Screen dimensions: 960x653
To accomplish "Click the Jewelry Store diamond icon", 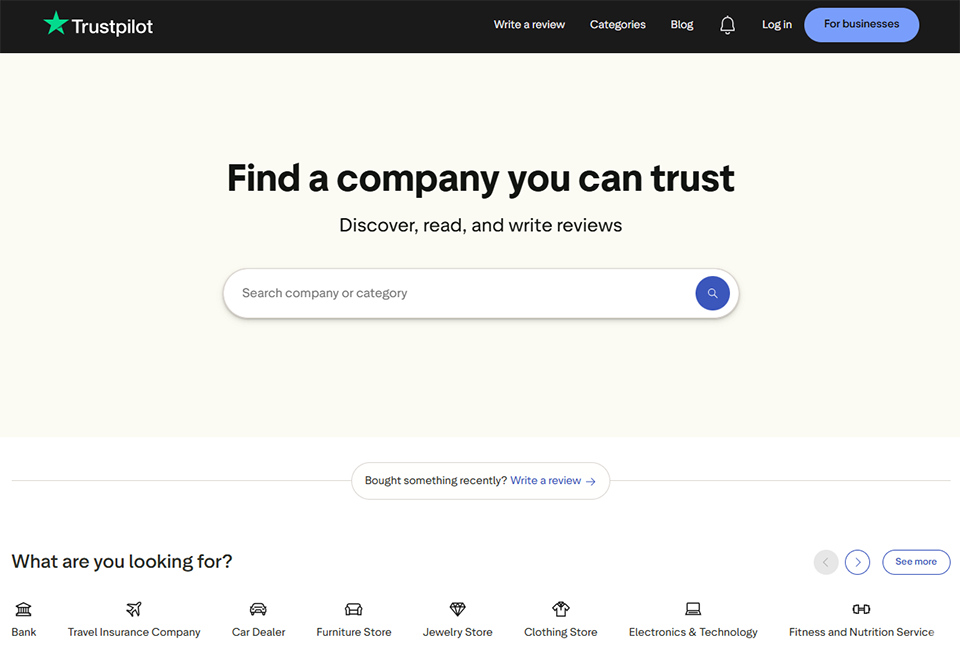I will point(457,609).
